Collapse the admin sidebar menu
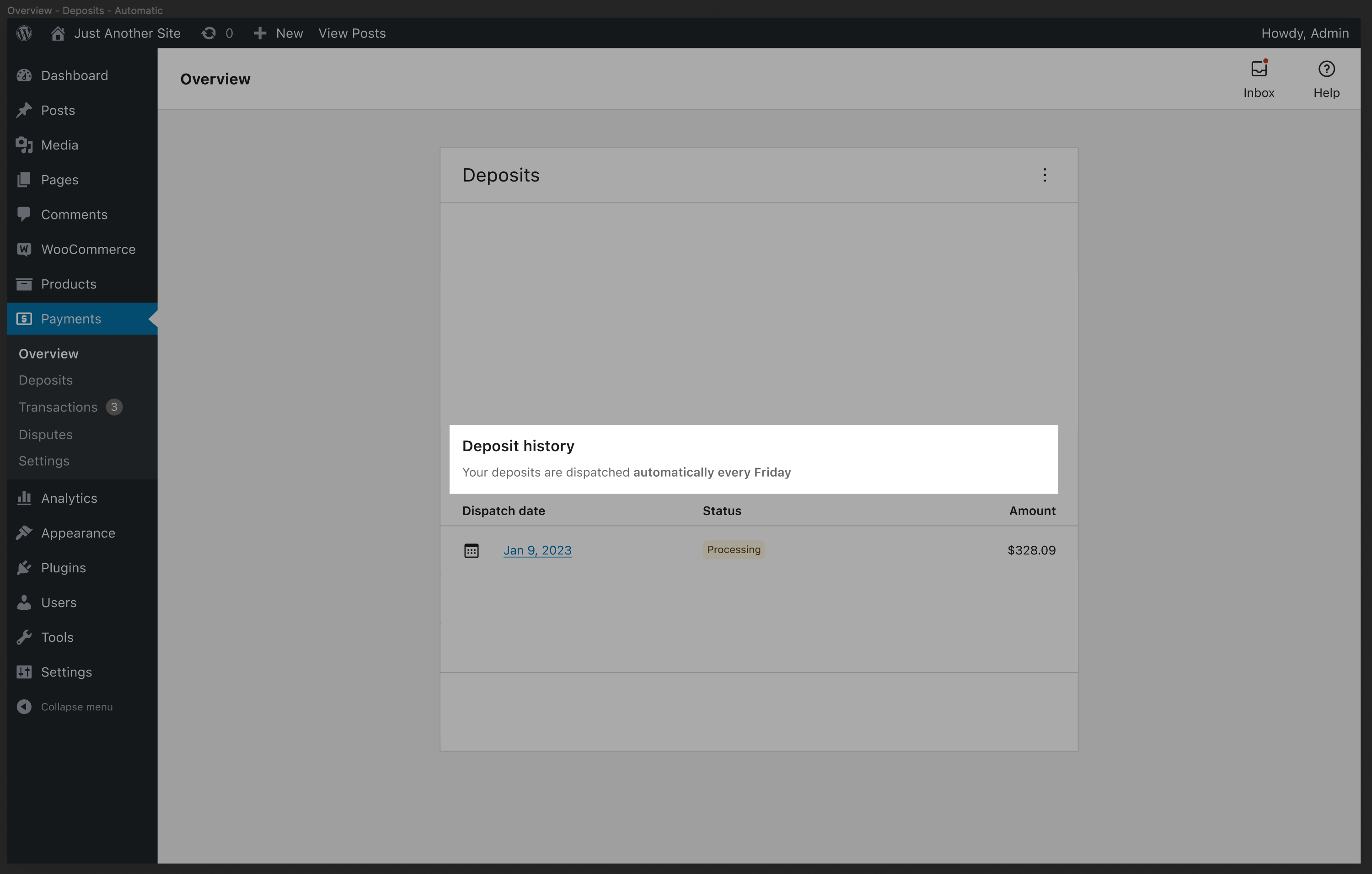This screenshot has height=874, width=1372. coord(23,707)
